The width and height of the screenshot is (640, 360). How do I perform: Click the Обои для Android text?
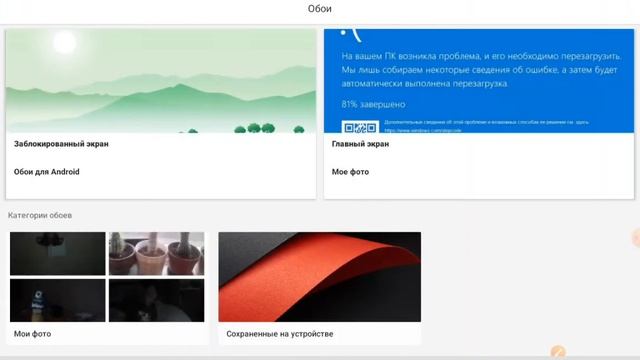pyautogui.click(x=47, y=172)
